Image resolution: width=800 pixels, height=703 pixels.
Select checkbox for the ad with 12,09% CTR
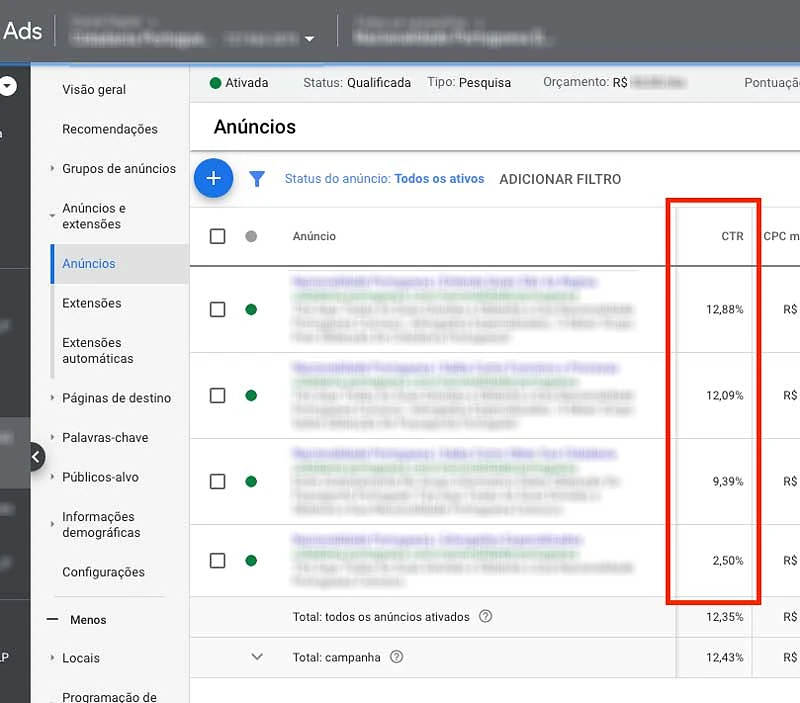coord(217,395)
